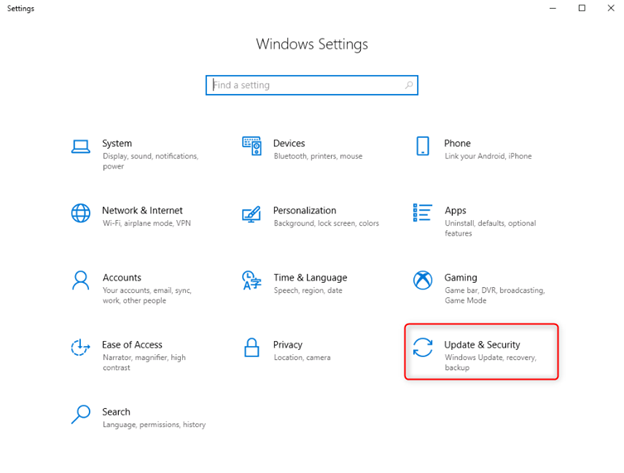Click the System laptop icon
The height and width of the screenshot is (473, 624).
(80, 146)
